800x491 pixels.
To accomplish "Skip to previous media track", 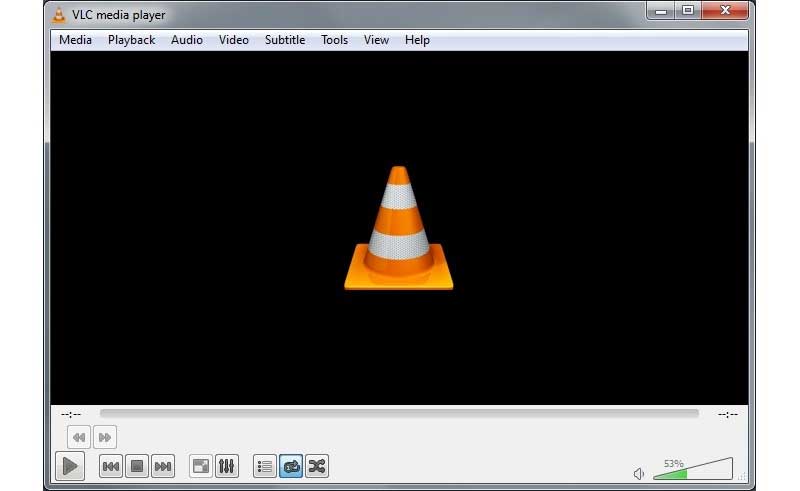I will click(111, 466).
